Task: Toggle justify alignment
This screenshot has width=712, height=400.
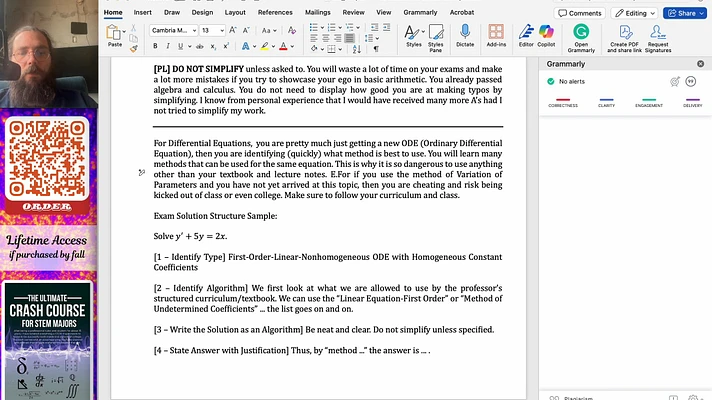Action: click(349, 39)
